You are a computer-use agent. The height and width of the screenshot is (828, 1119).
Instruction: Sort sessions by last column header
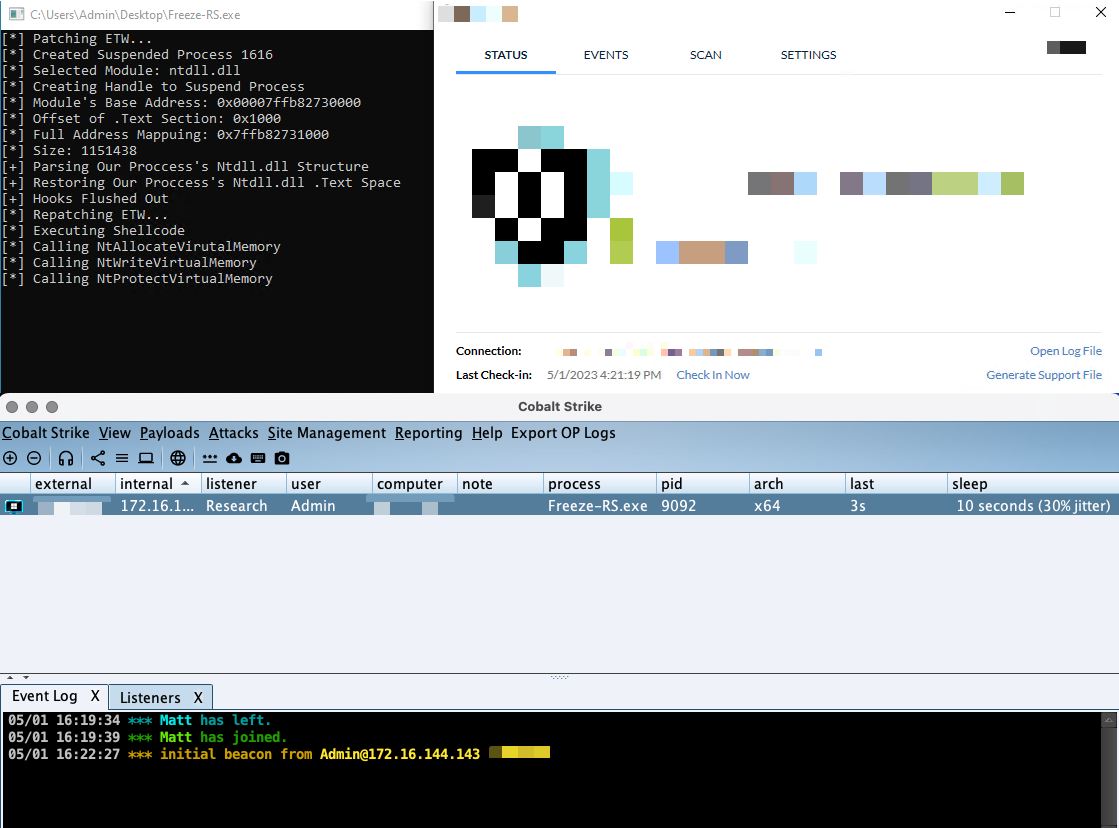896,484
